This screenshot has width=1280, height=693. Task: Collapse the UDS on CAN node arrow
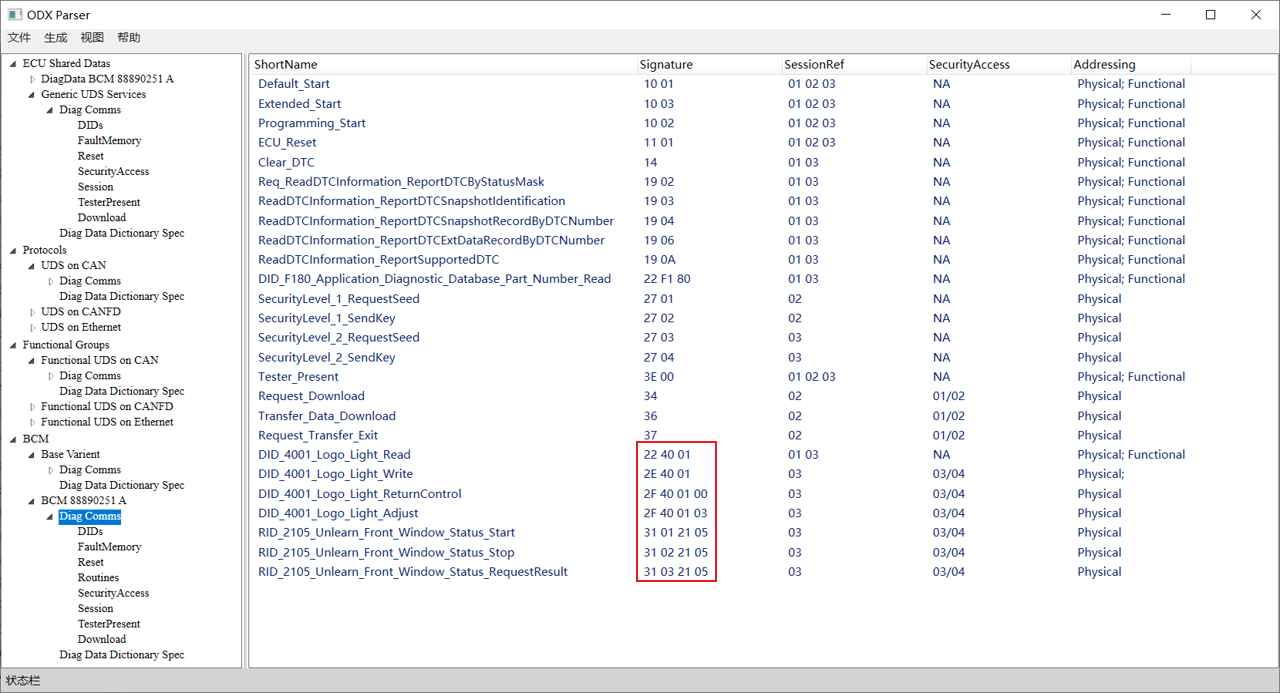point(32,266)
